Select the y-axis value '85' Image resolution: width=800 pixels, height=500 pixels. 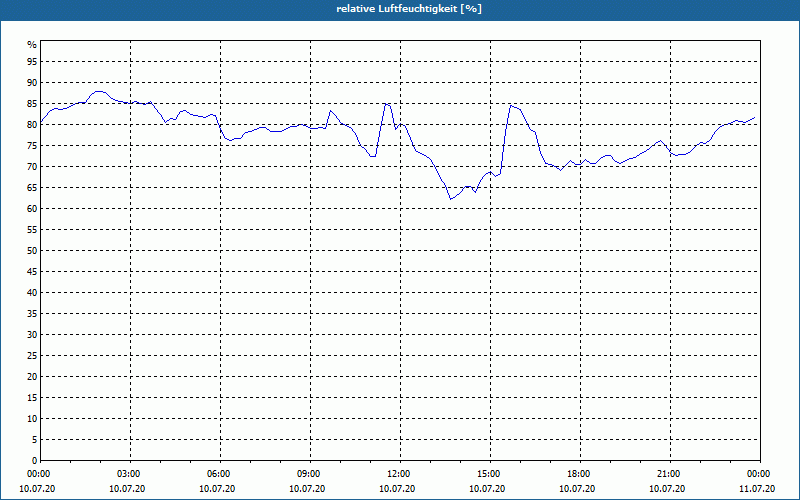(32, 104)
